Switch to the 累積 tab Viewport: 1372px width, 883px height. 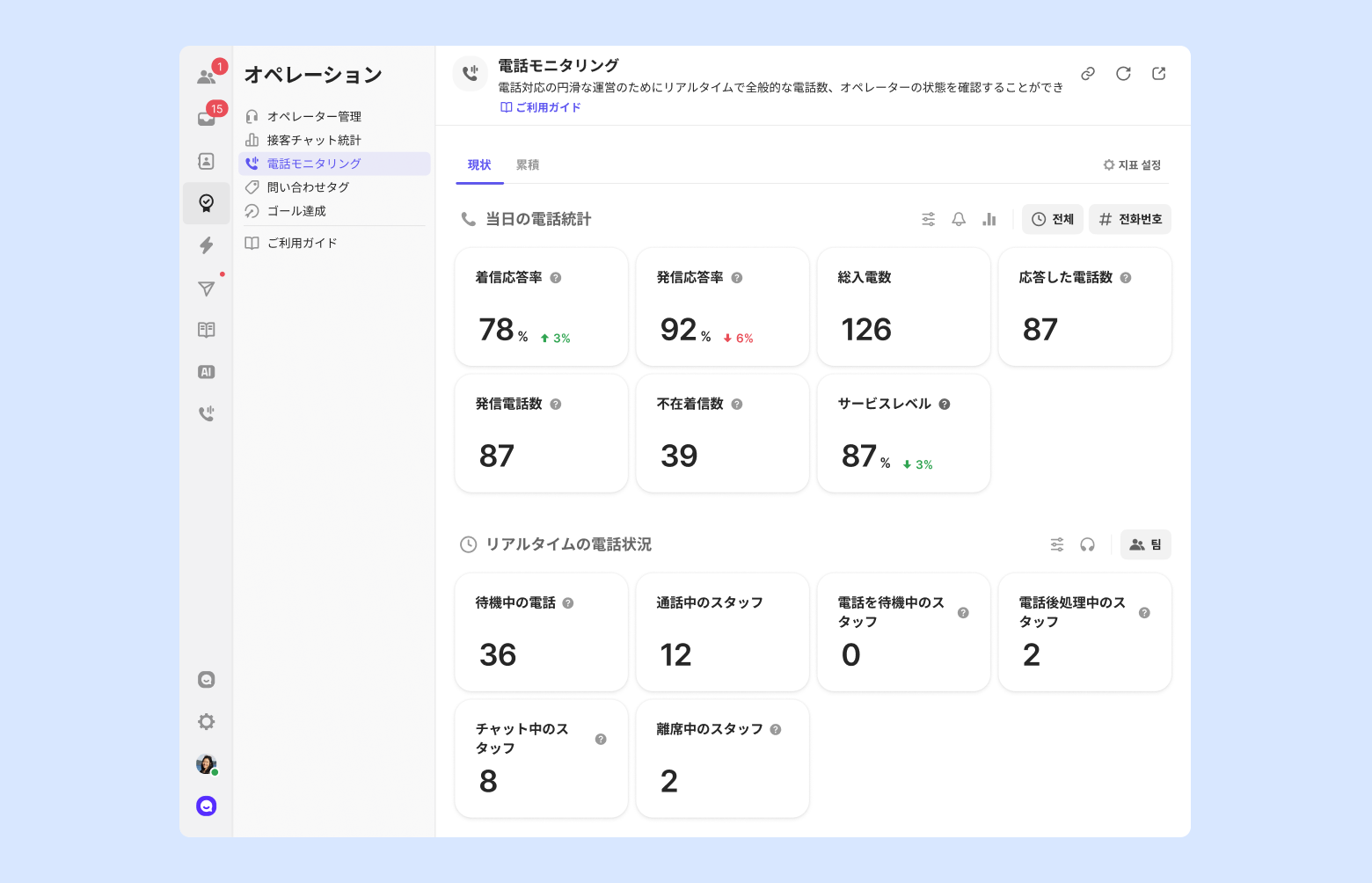pyautogui.click(x=528, y=165)
